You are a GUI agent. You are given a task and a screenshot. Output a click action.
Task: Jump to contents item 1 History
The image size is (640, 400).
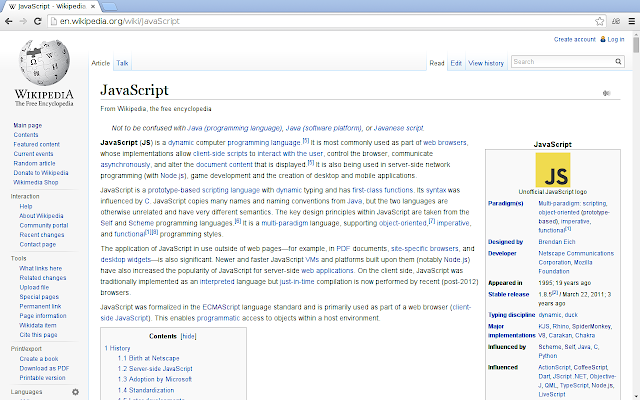pos(117,348)
